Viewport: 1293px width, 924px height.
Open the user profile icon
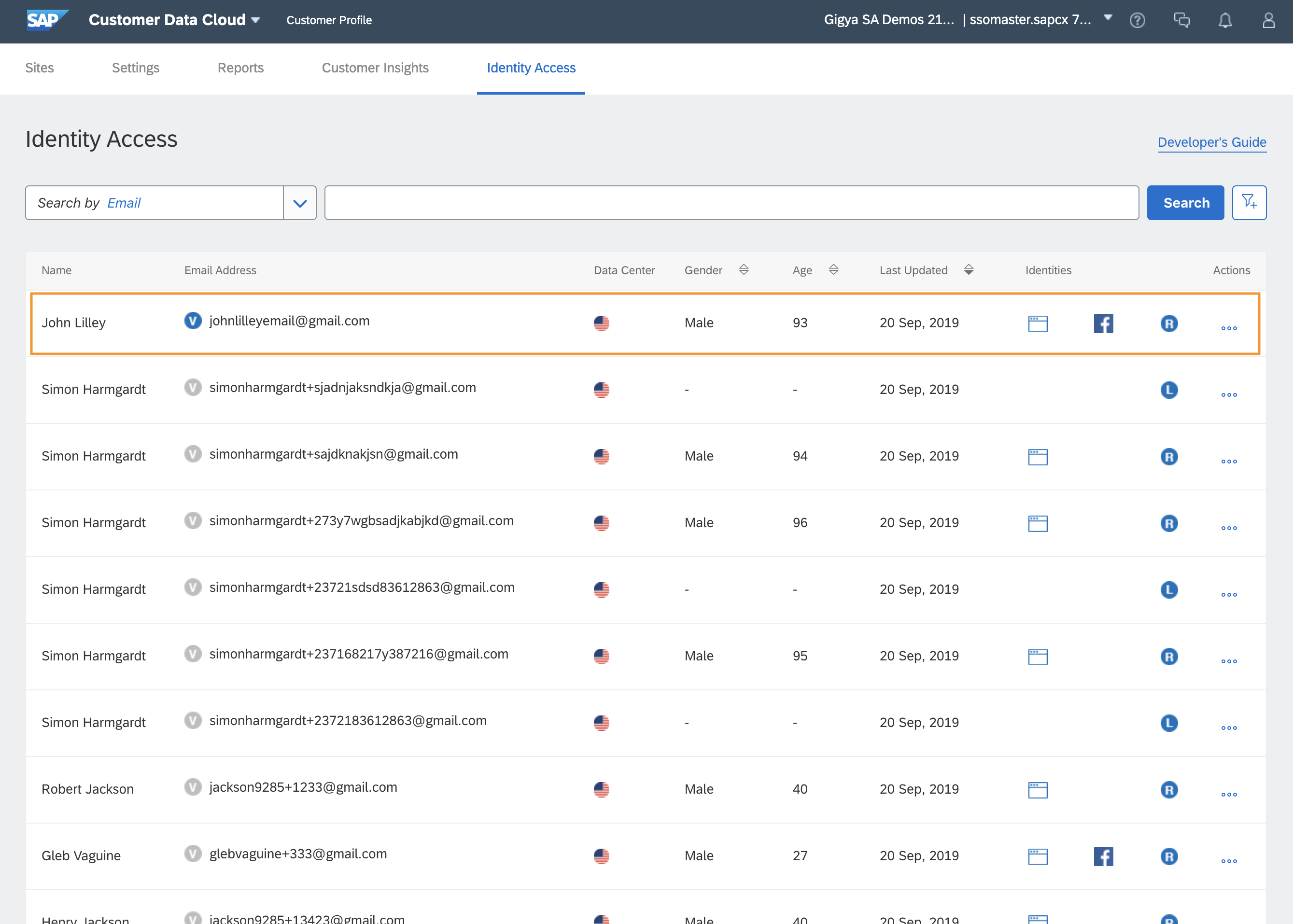[1268, 20]
